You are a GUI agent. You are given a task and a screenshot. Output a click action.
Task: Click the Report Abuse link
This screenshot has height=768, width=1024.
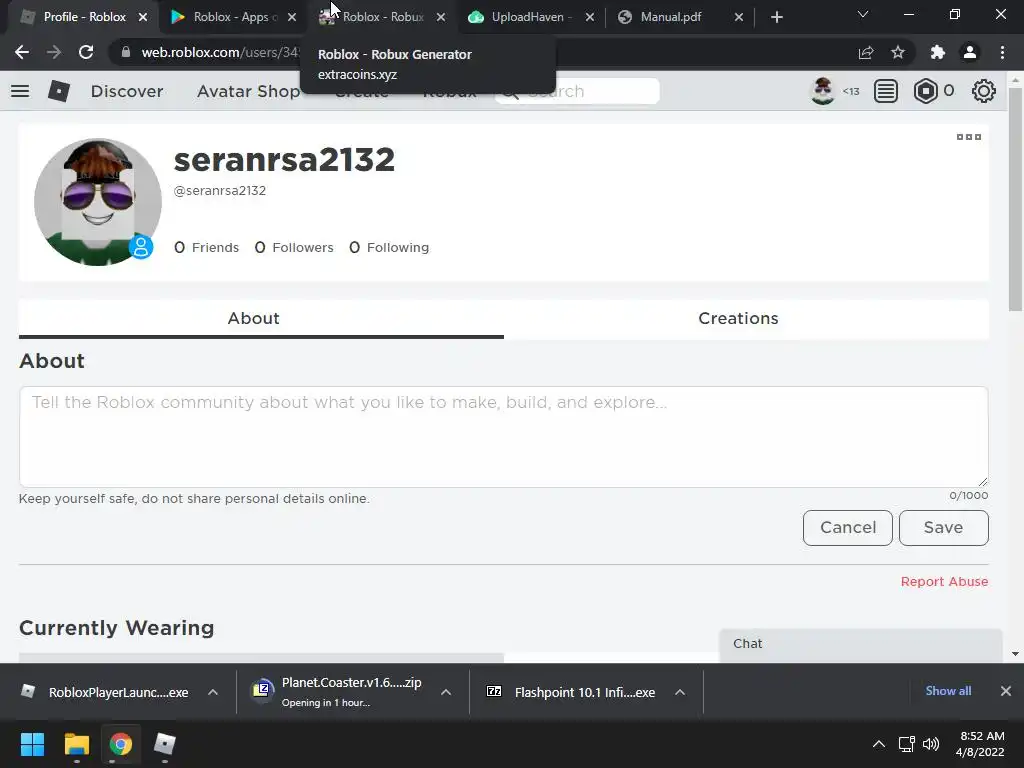[x=944, y=581]
